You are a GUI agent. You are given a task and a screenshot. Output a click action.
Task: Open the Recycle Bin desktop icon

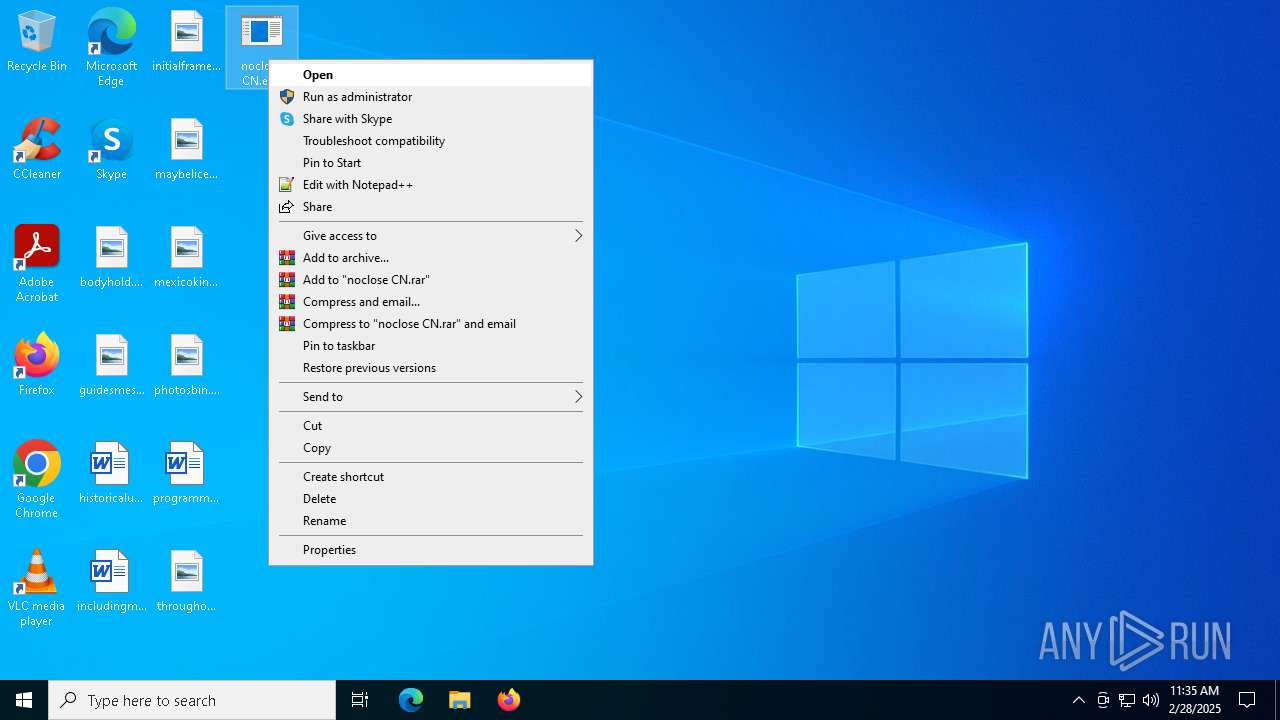tap(37, 42)
